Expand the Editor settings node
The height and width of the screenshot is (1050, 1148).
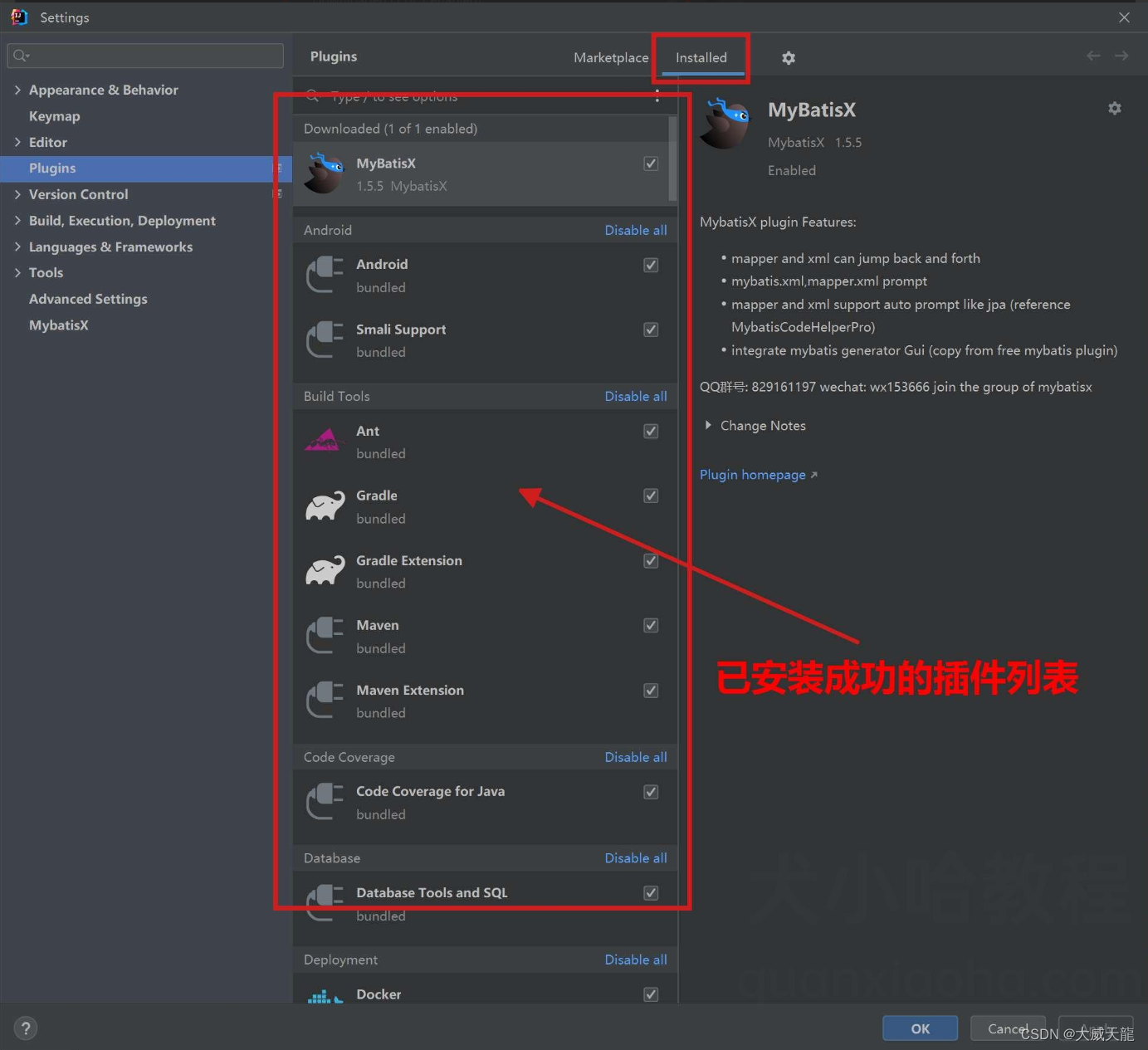(x=17, y=142)
